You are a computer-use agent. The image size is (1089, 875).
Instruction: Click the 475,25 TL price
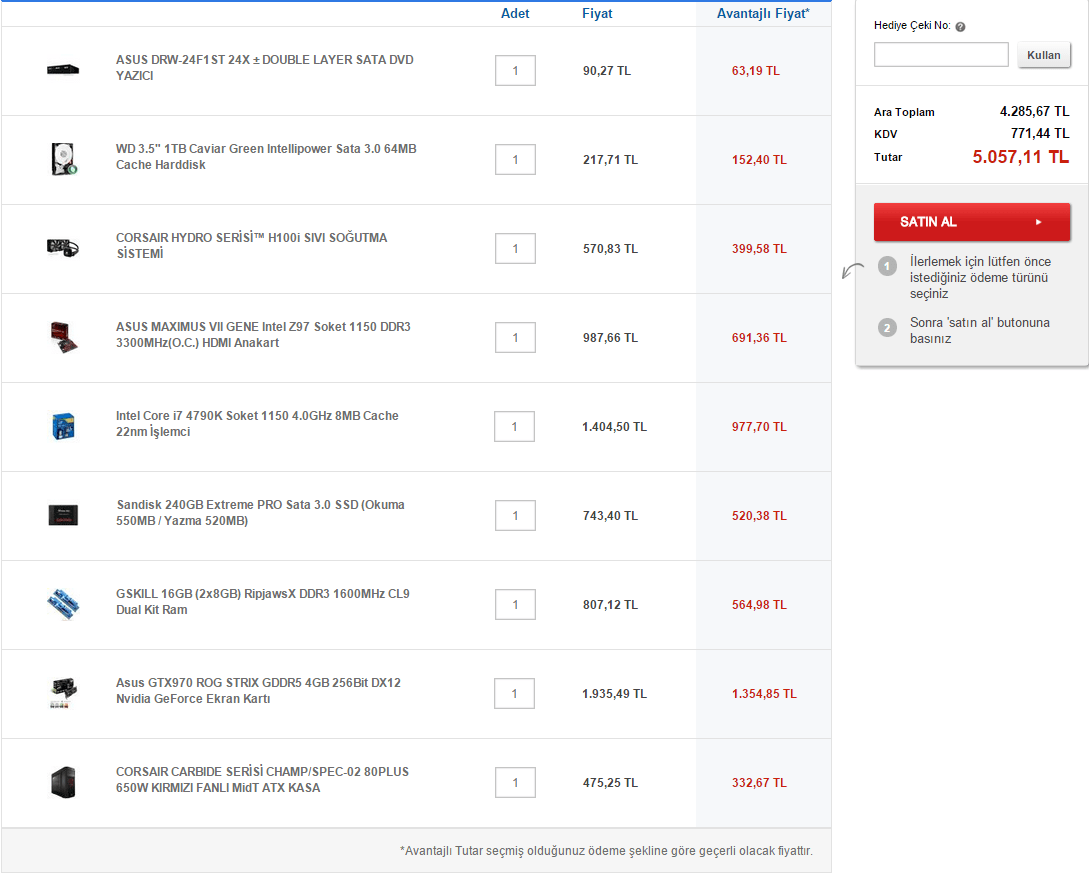(x=610, y=783)
